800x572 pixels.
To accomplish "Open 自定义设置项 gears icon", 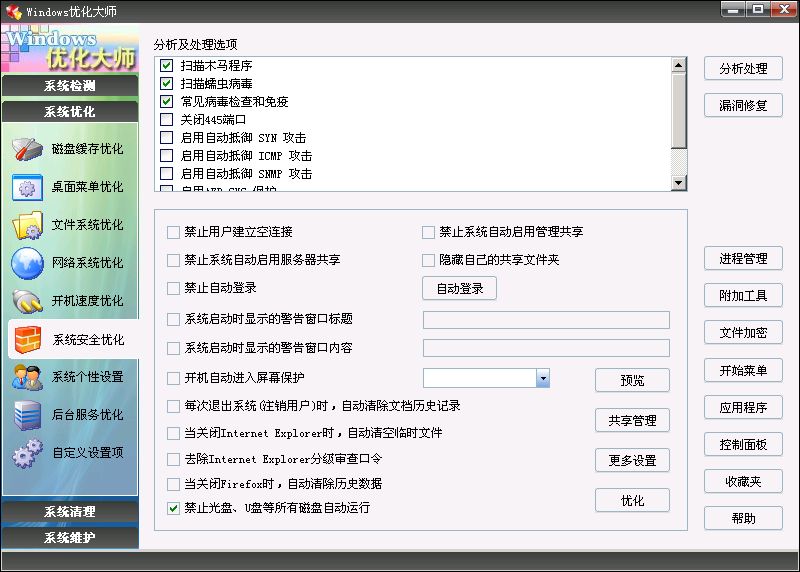I will tap(28, 453).
